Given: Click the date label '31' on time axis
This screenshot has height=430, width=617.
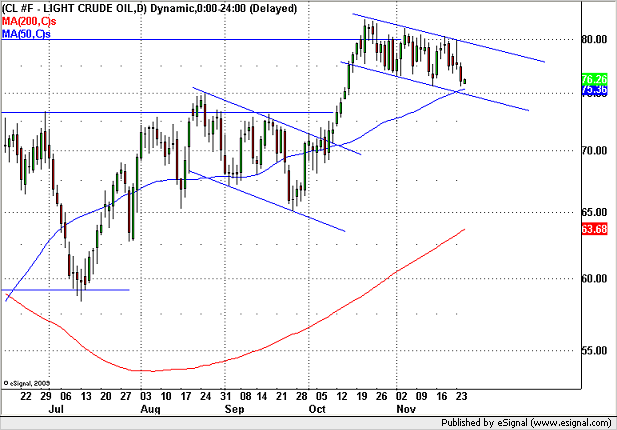Looking at the screenshot, I should point(225,396).
